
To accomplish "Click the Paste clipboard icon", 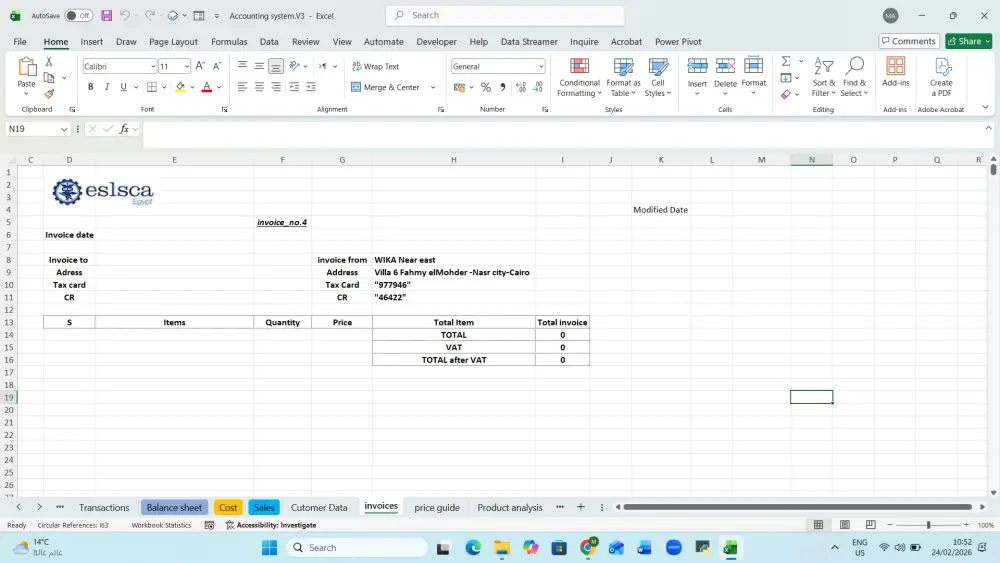I will click(27, 66).
